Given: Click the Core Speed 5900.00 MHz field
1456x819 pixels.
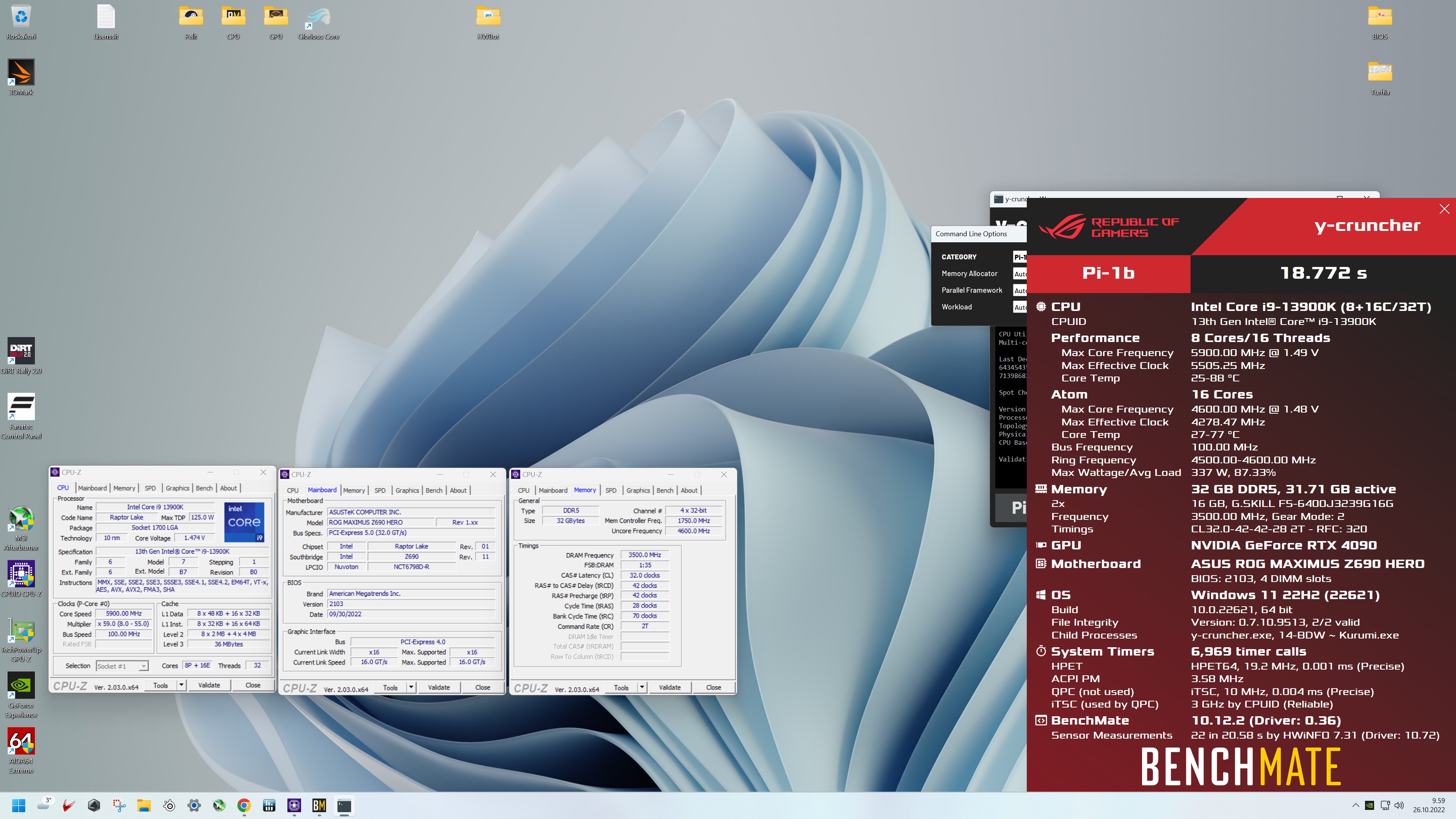Looking at the screenshot, I should (124, 614).
